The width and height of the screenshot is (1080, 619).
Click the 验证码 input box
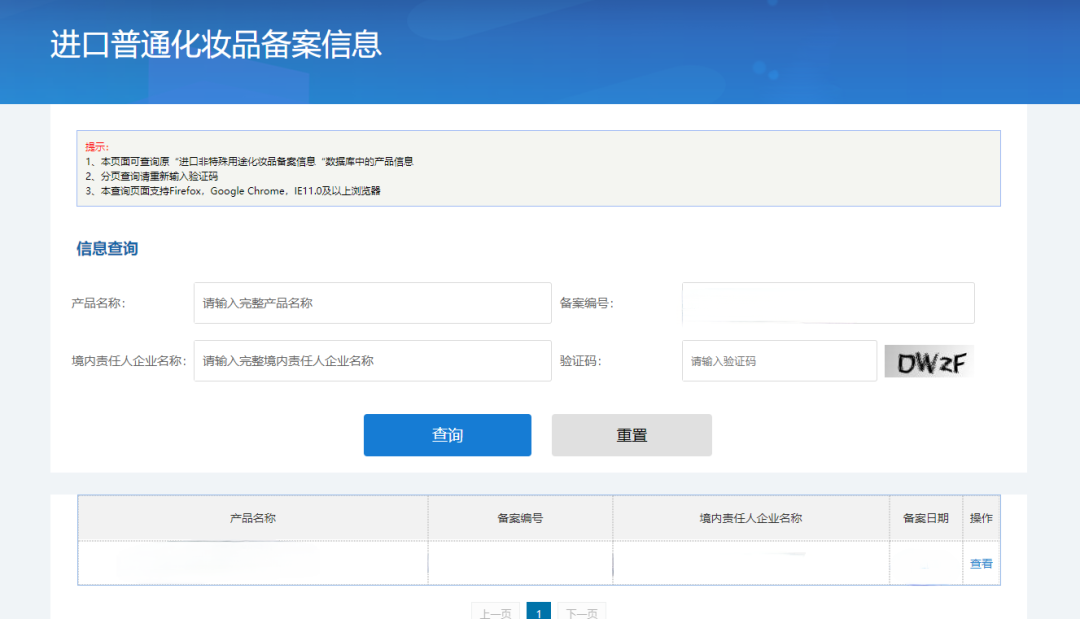coord(778,361)
